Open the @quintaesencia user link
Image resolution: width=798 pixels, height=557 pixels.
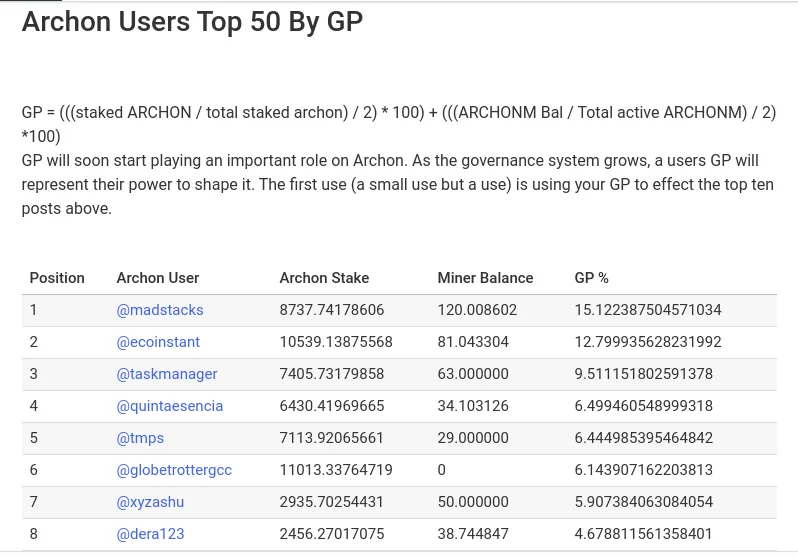point(170,406)
